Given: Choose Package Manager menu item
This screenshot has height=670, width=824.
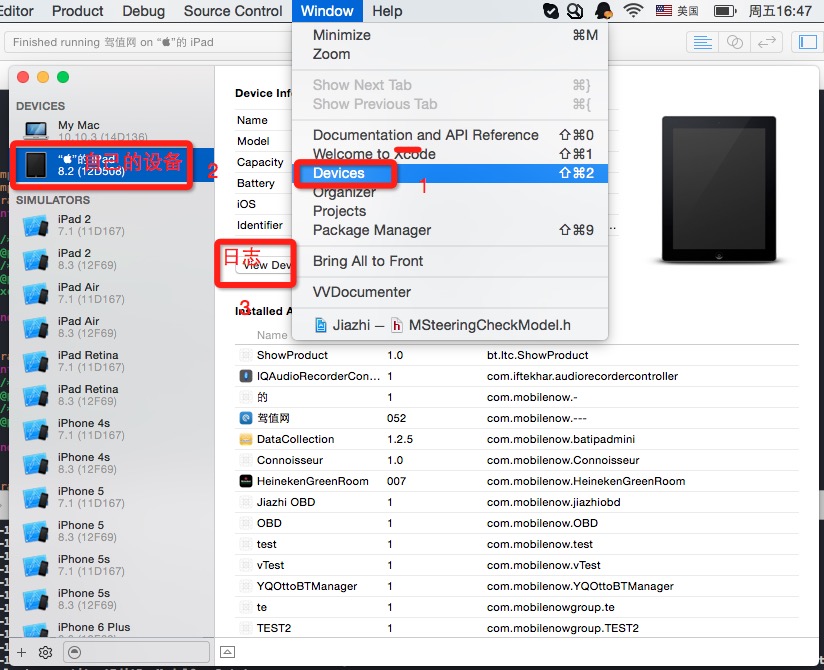Looking at the screenshot, I should (450, 230).
